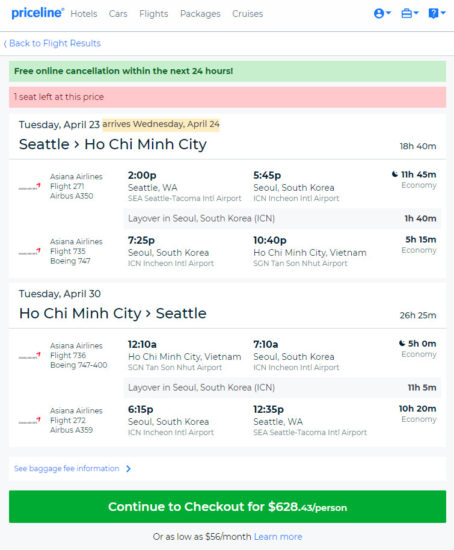454x550 pixels.
Task: Open the Flights menu item
Action: point(154,14)
